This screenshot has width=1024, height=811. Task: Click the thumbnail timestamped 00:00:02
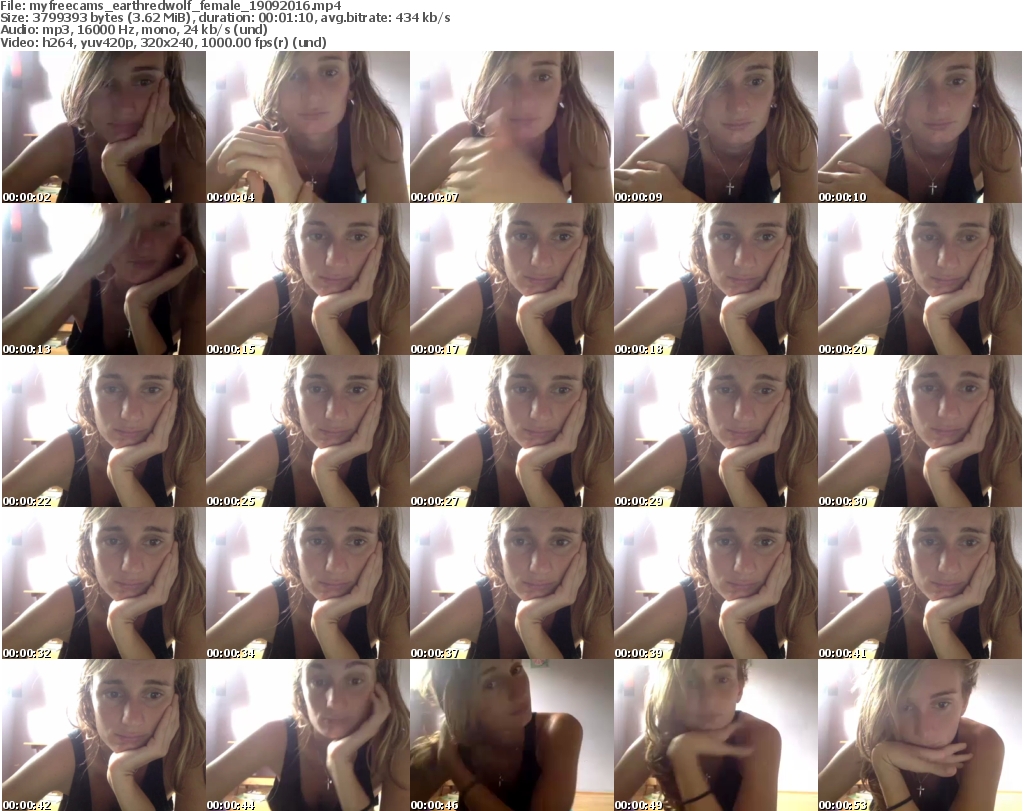coord(103,127)
